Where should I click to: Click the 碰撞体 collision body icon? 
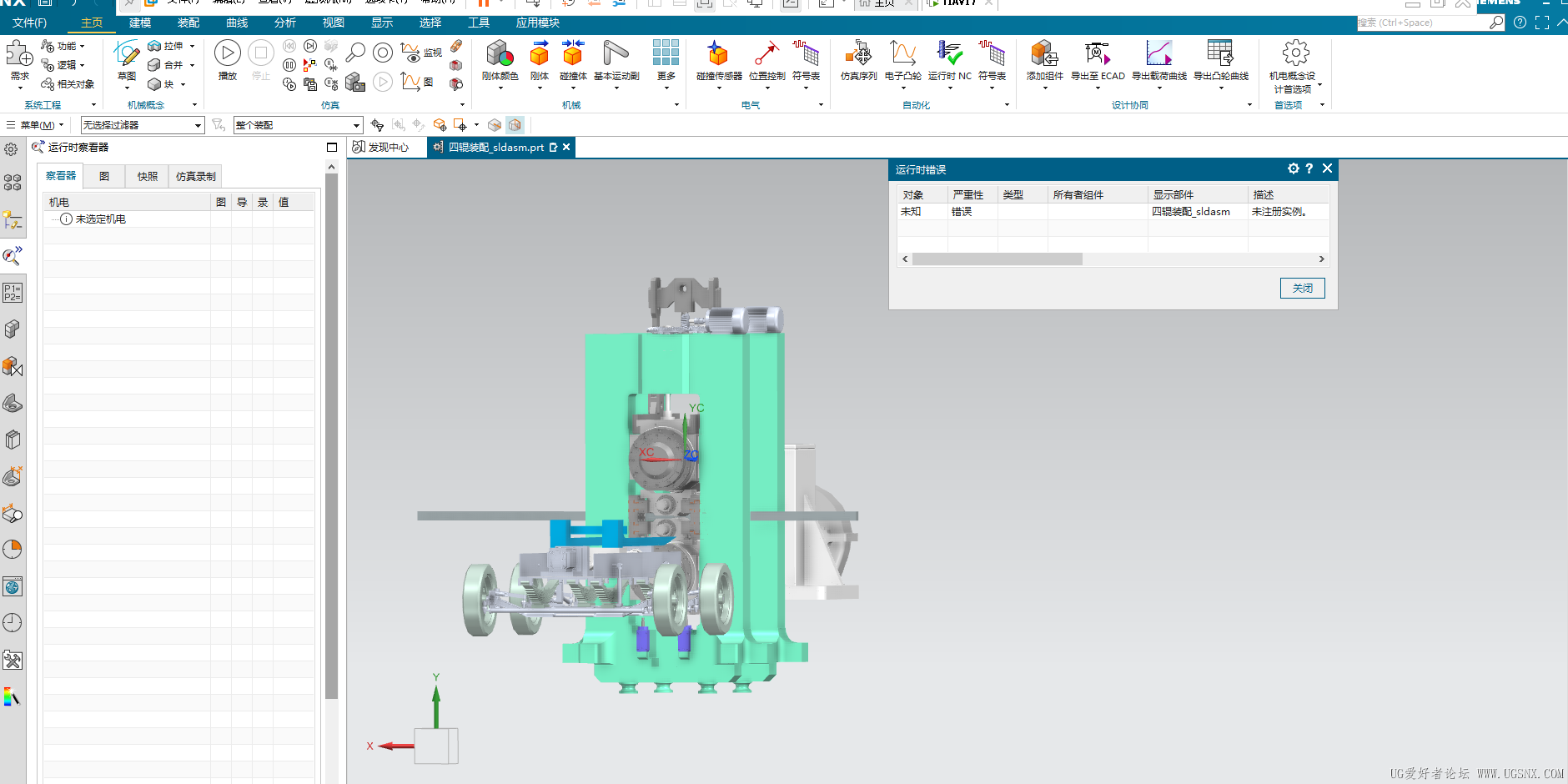(573, 55)
